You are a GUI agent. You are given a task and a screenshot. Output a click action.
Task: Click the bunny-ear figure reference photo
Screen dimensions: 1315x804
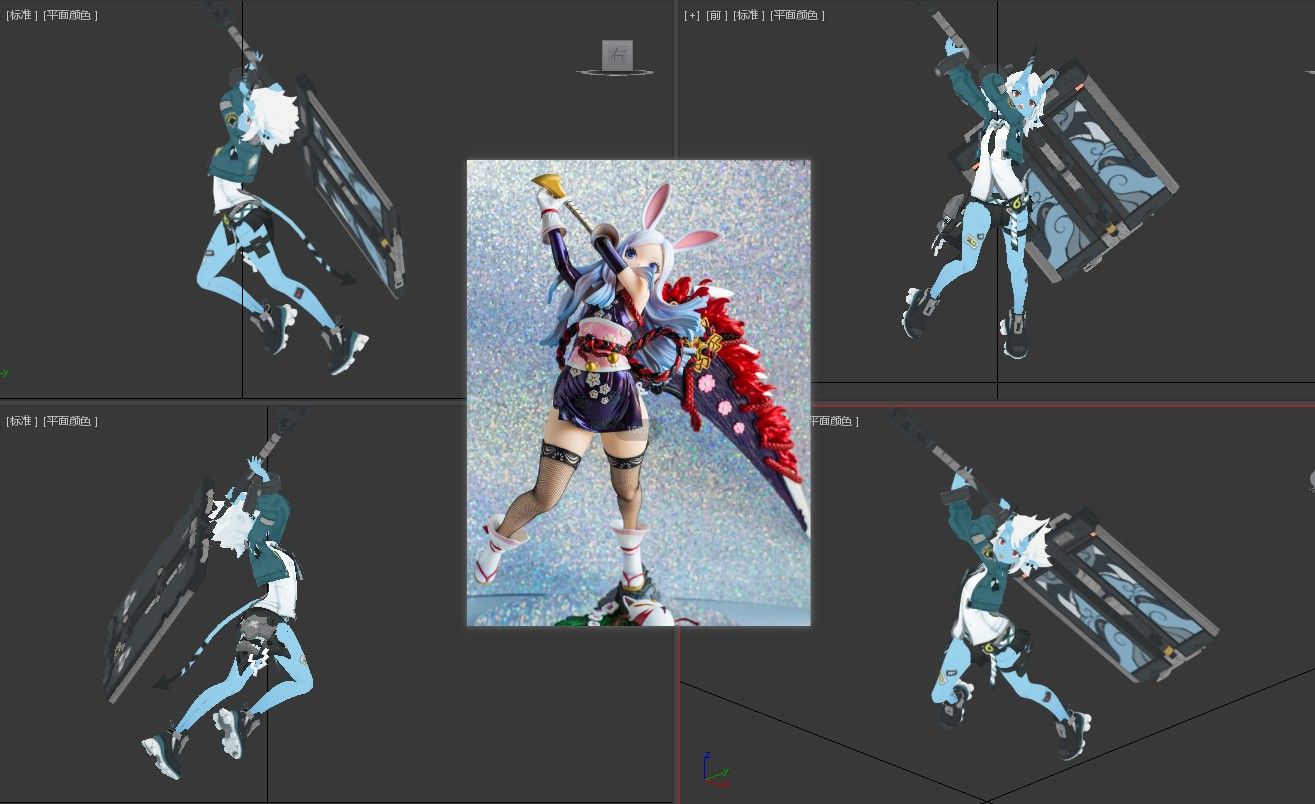pos(638,393)
